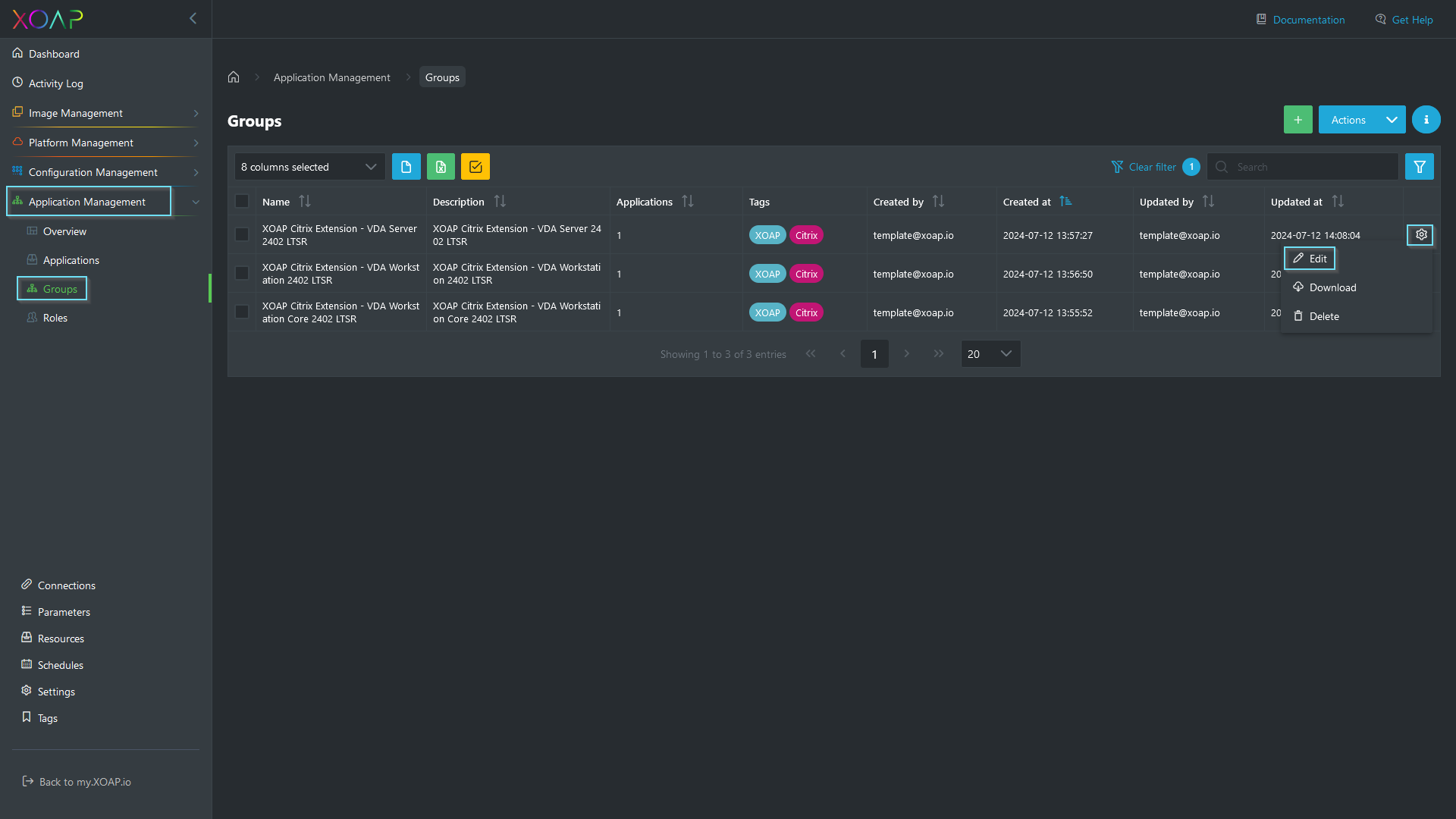Open the info button next to Actions
Viewport: 1456px width, 819px height.
[x=1426, y=120]
